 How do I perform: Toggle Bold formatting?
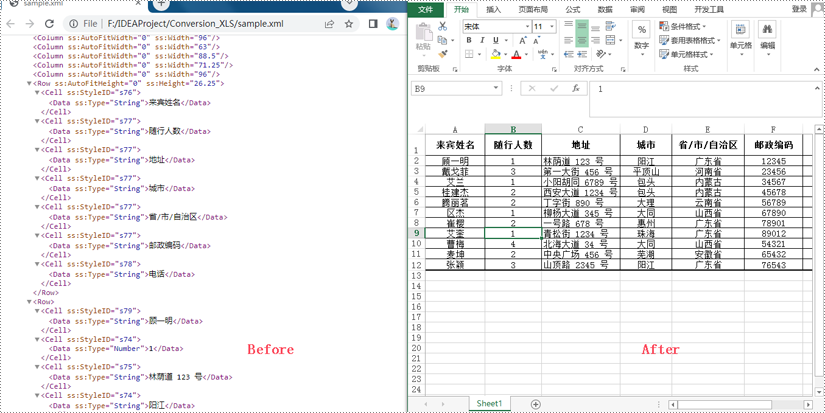[469, 41]
